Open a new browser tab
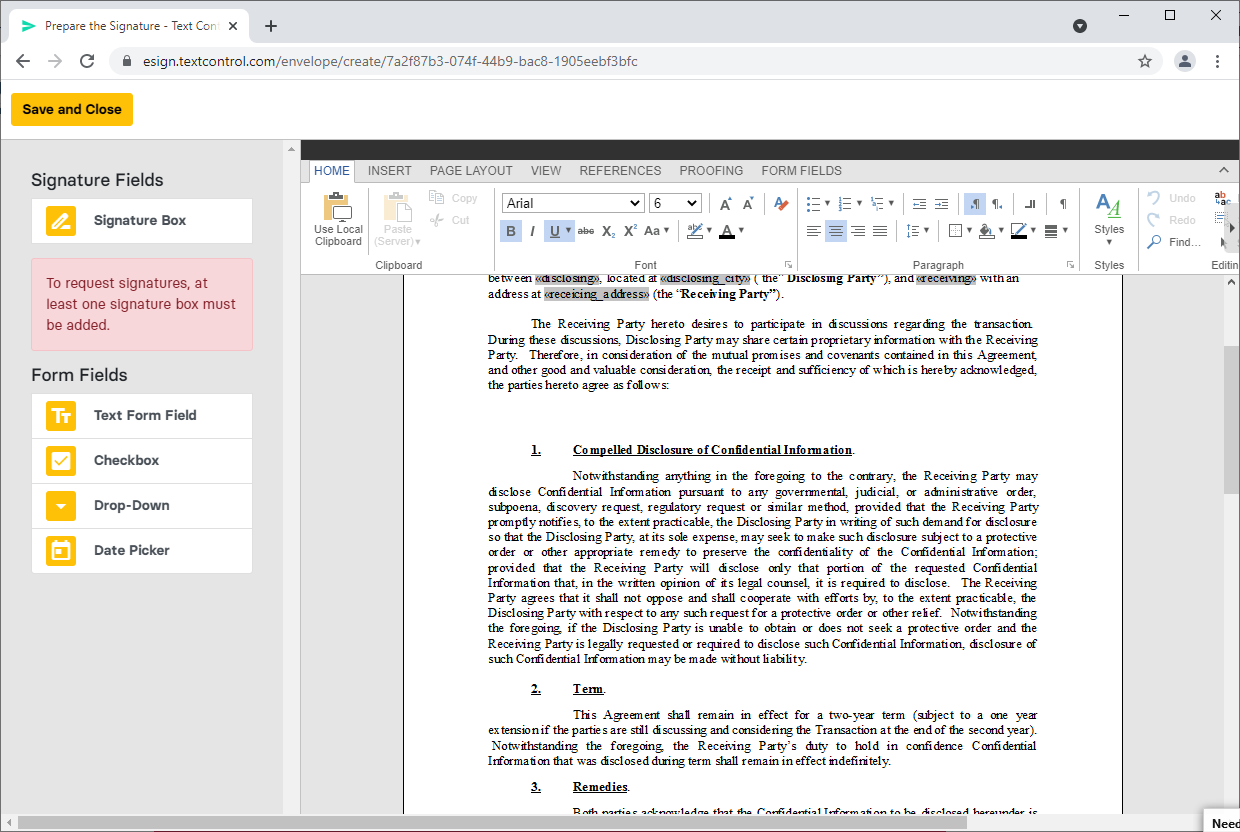The image size is (1240, 832). 271,26
